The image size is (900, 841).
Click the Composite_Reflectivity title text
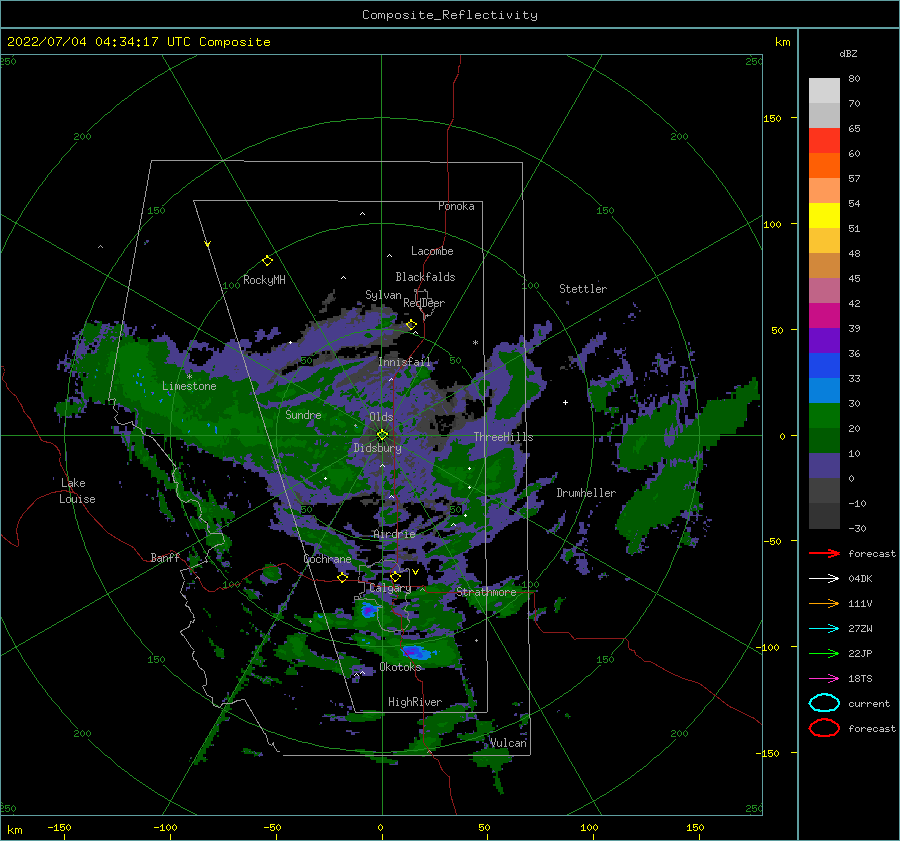450,15
